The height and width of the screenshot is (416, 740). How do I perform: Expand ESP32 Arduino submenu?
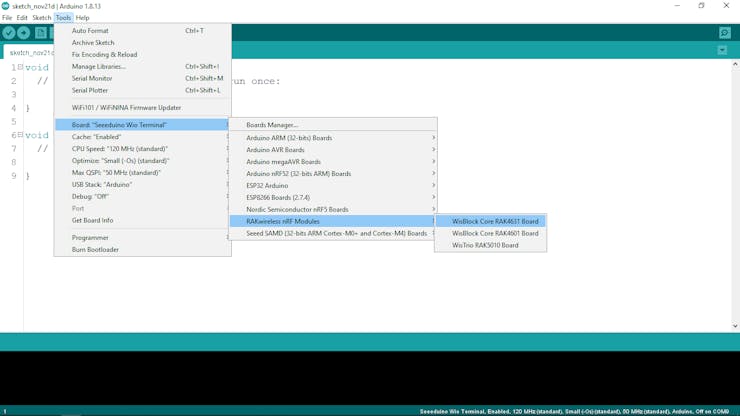tap(333, 186)
